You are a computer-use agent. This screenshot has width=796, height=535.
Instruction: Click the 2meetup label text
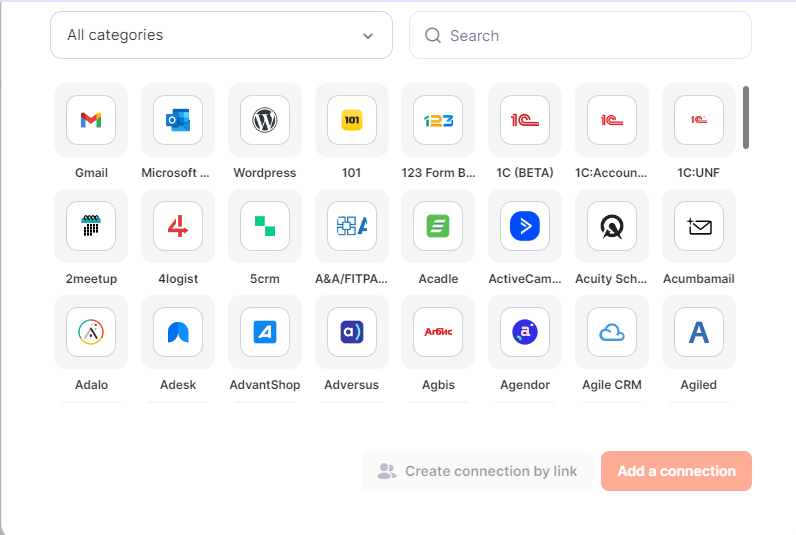tap(91, 279)
